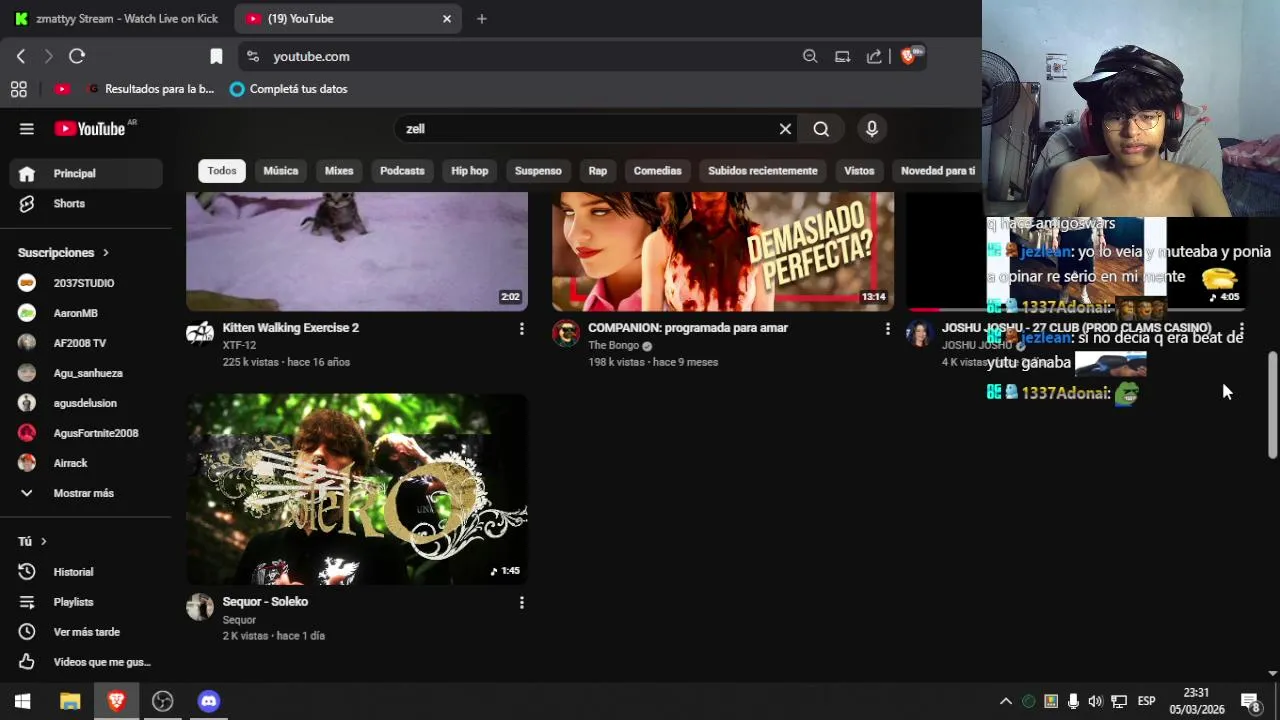This screenshot has height=720, width=1280.
Task: Open AF2008 TV subscription channel
Action: pyautogui.click(x=86, y=343)
